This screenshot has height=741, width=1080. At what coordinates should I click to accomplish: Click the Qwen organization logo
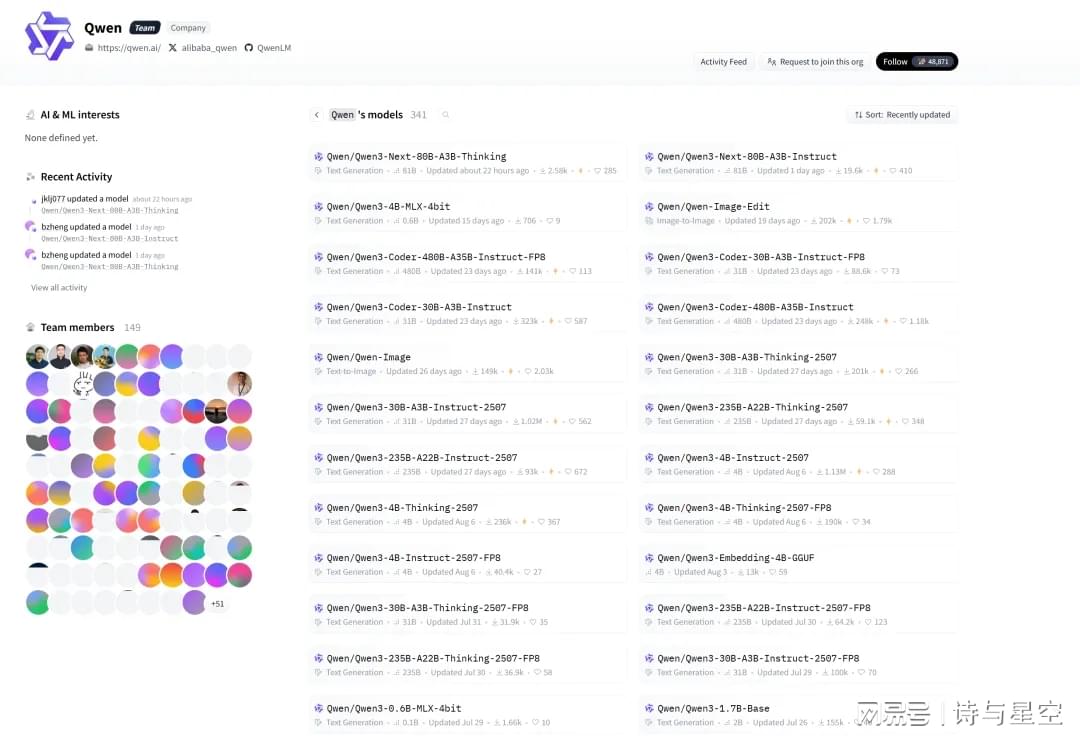pos(49,36)
